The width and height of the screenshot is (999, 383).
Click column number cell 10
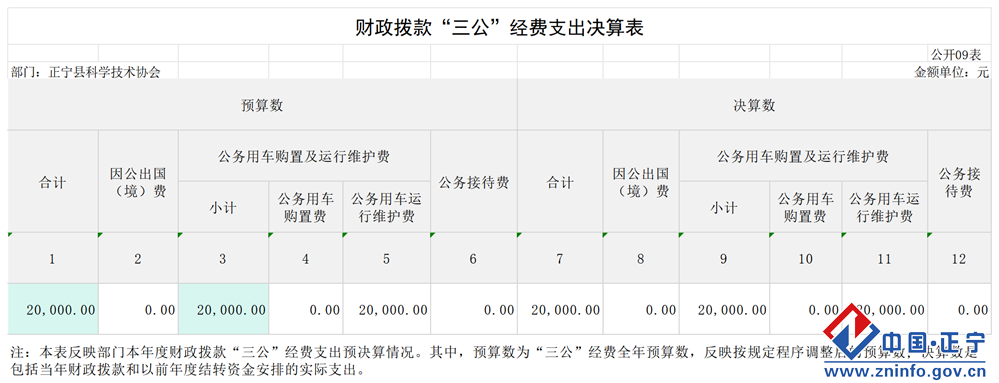806,259
